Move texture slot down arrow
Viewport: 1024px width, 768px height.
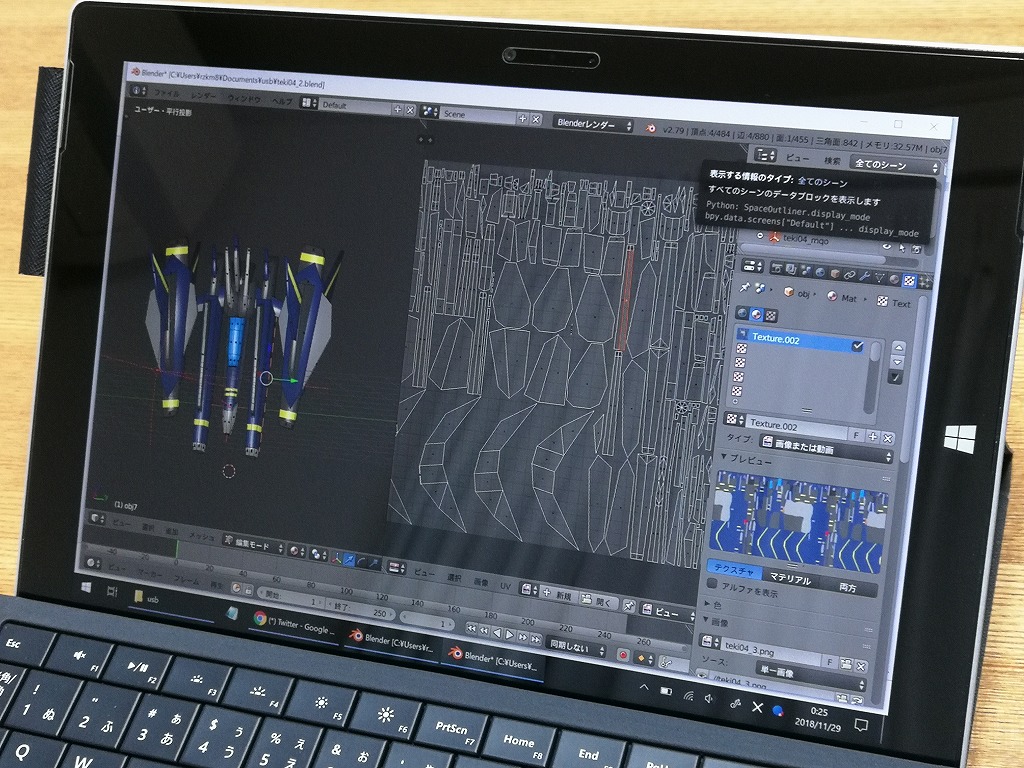pyautogui.click(x=897, y=362)
